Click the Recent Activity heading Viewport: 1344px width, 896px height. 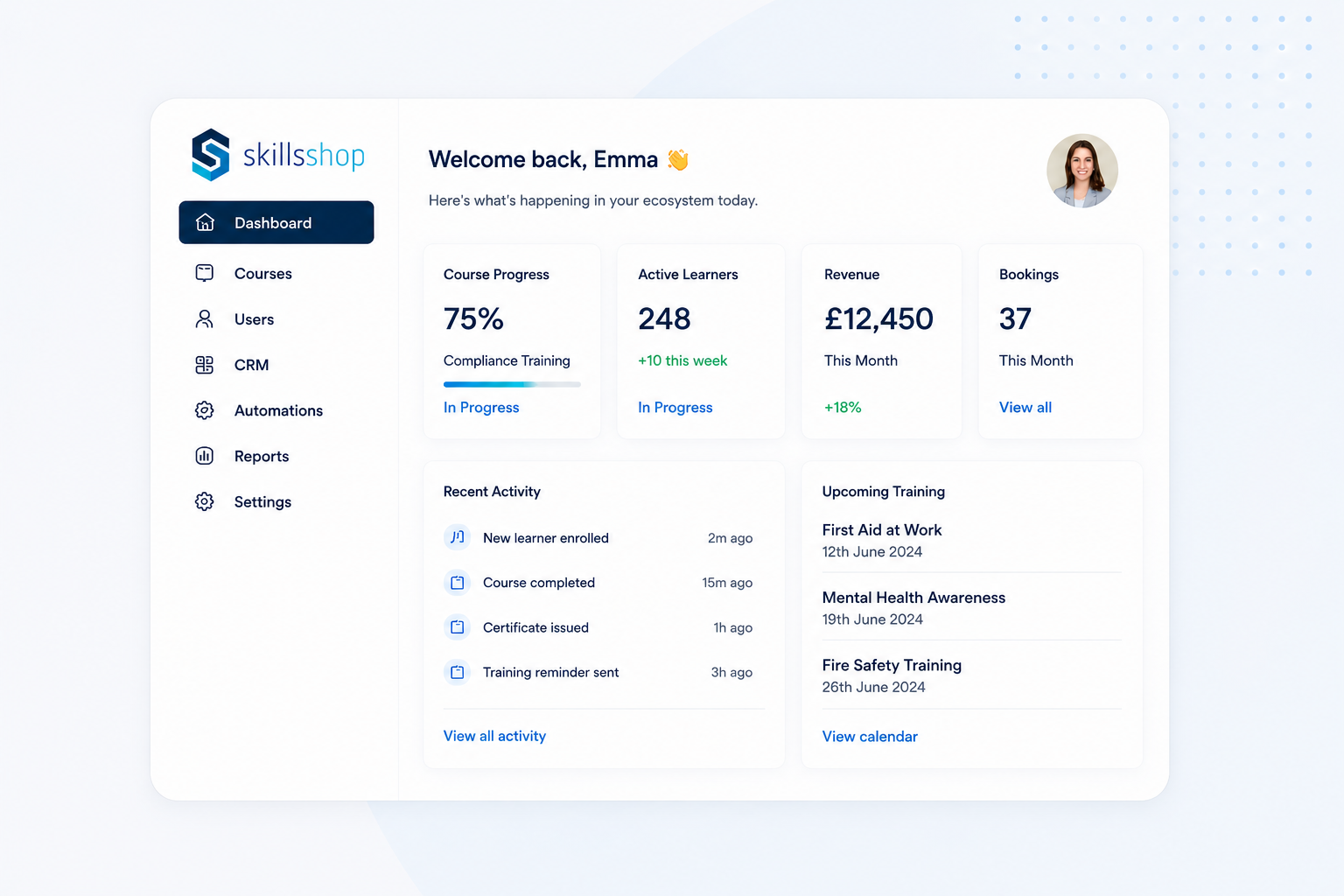(492, 492)
